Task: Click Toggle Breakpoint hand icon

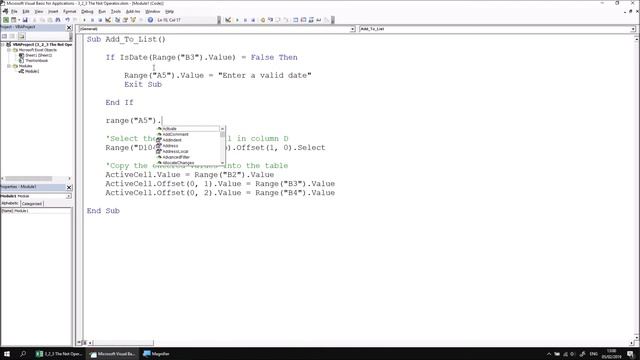Action: (262, 20)
